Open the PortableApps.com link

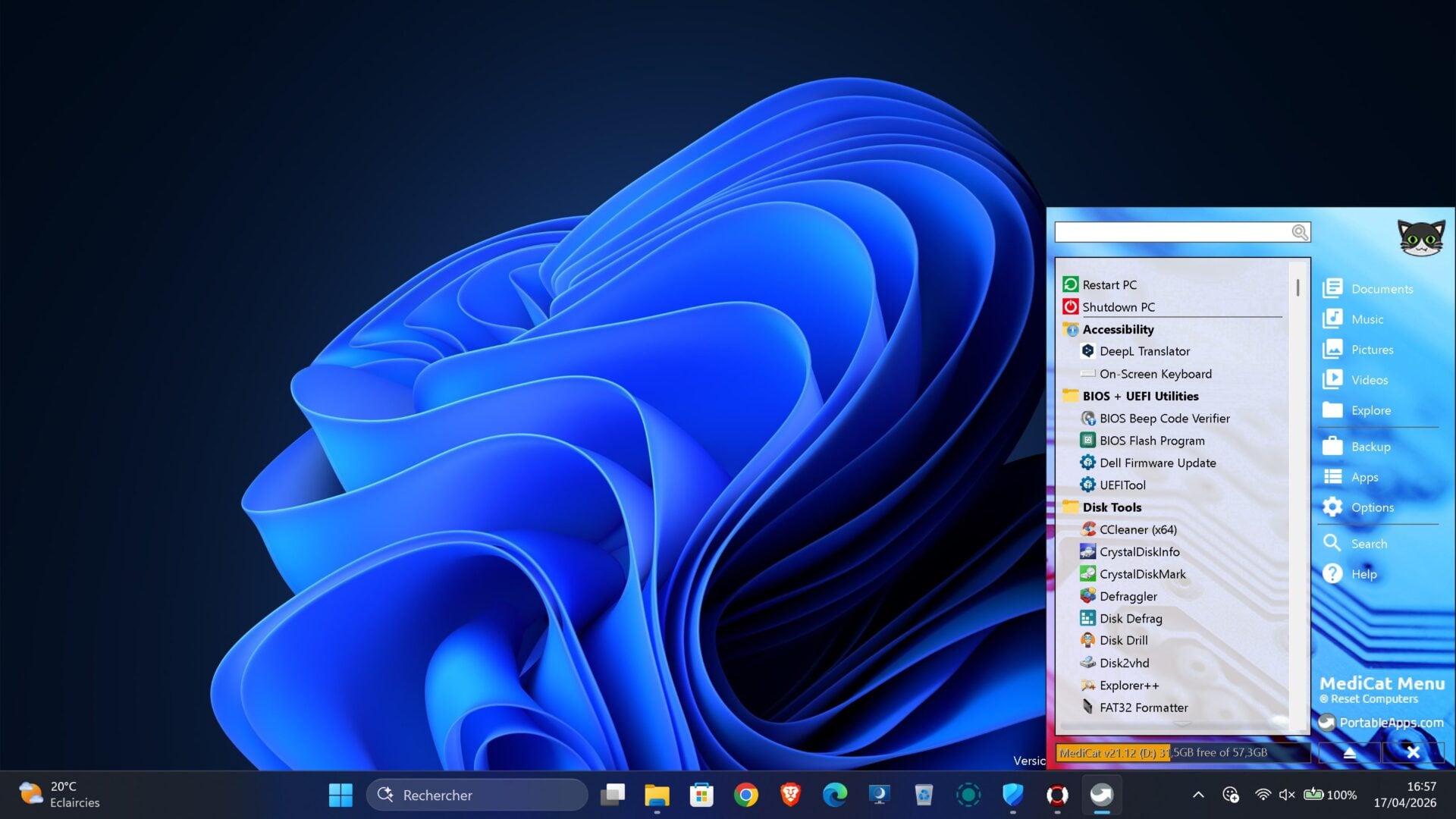point(1390,723)
